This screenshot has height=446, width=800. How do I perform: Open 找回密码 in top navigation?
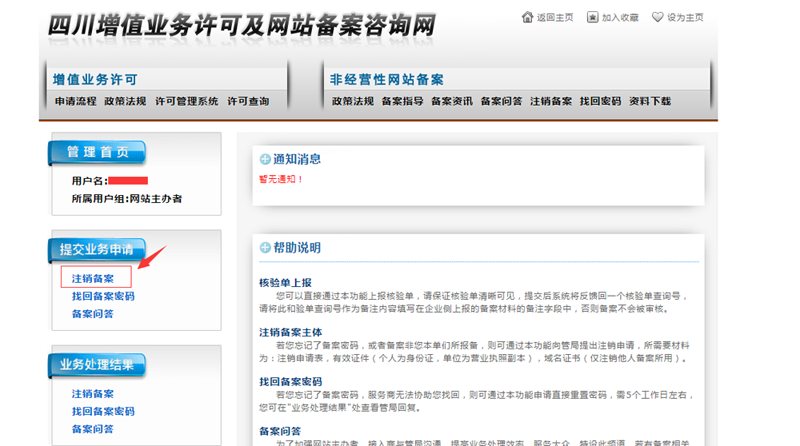[601, 102]
